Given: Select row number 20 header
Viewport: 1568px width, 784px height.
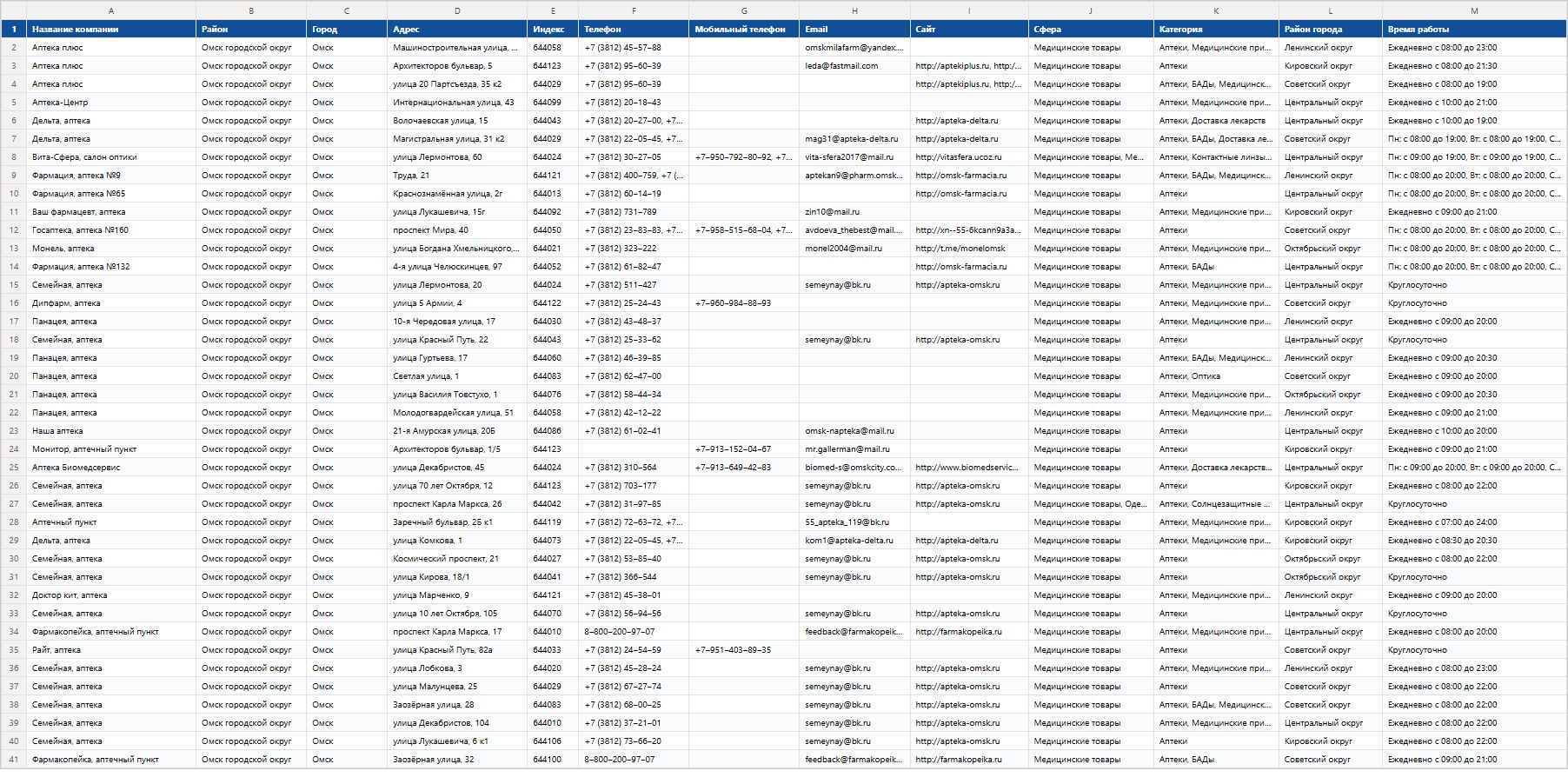Looking at the screenshot, I should (13, 376).
